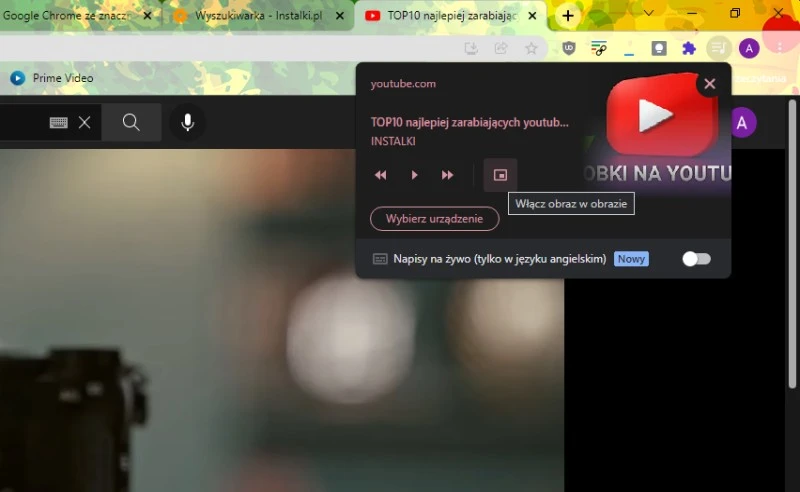Click the page vertical scrollbar
Viewport: 800px width, 492px height.
point(792,244)
